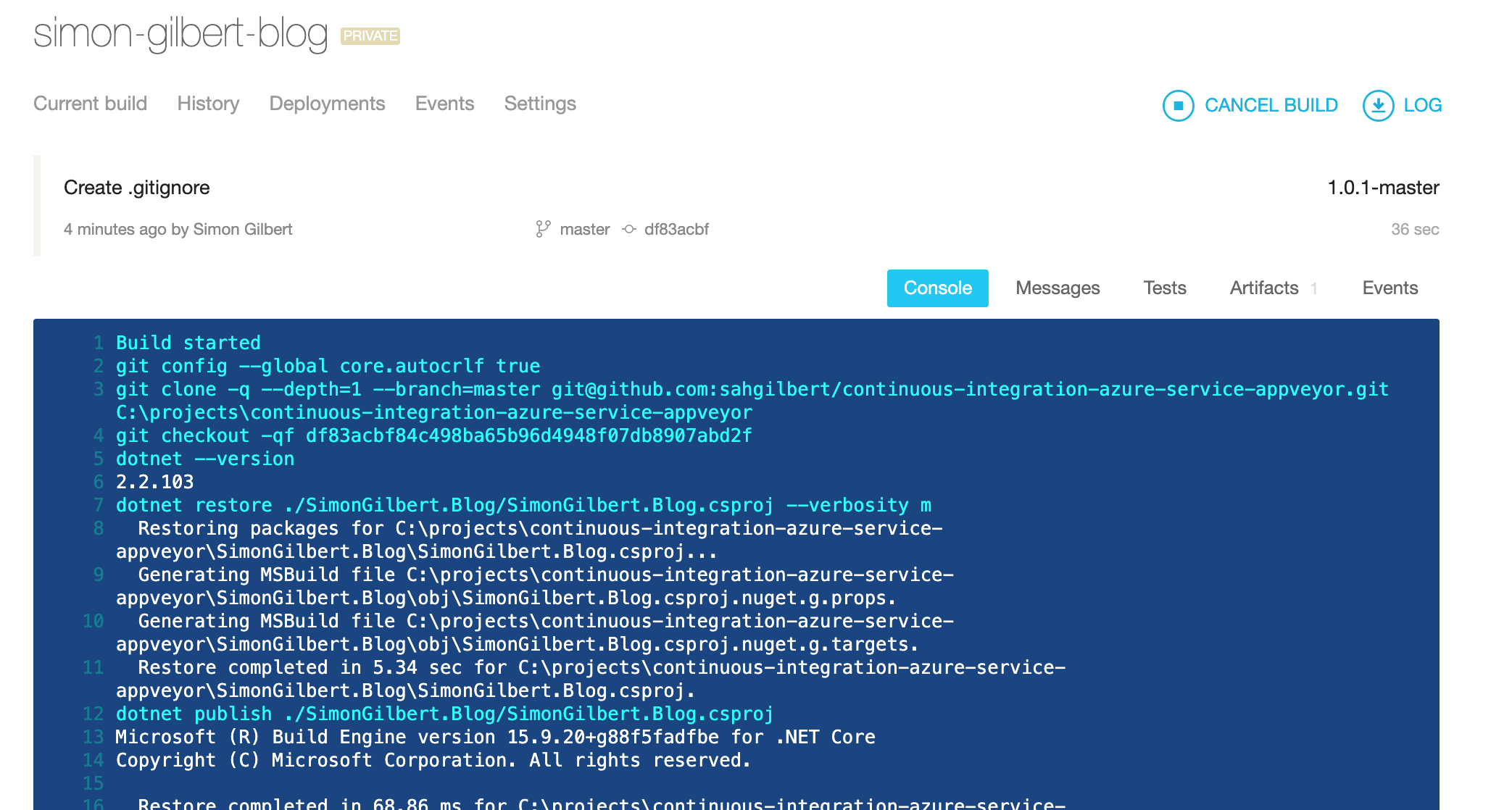Click the 'Microsoft (R) Build Engine version' line
The image size is (1512, 810).
tap(495, 737)
